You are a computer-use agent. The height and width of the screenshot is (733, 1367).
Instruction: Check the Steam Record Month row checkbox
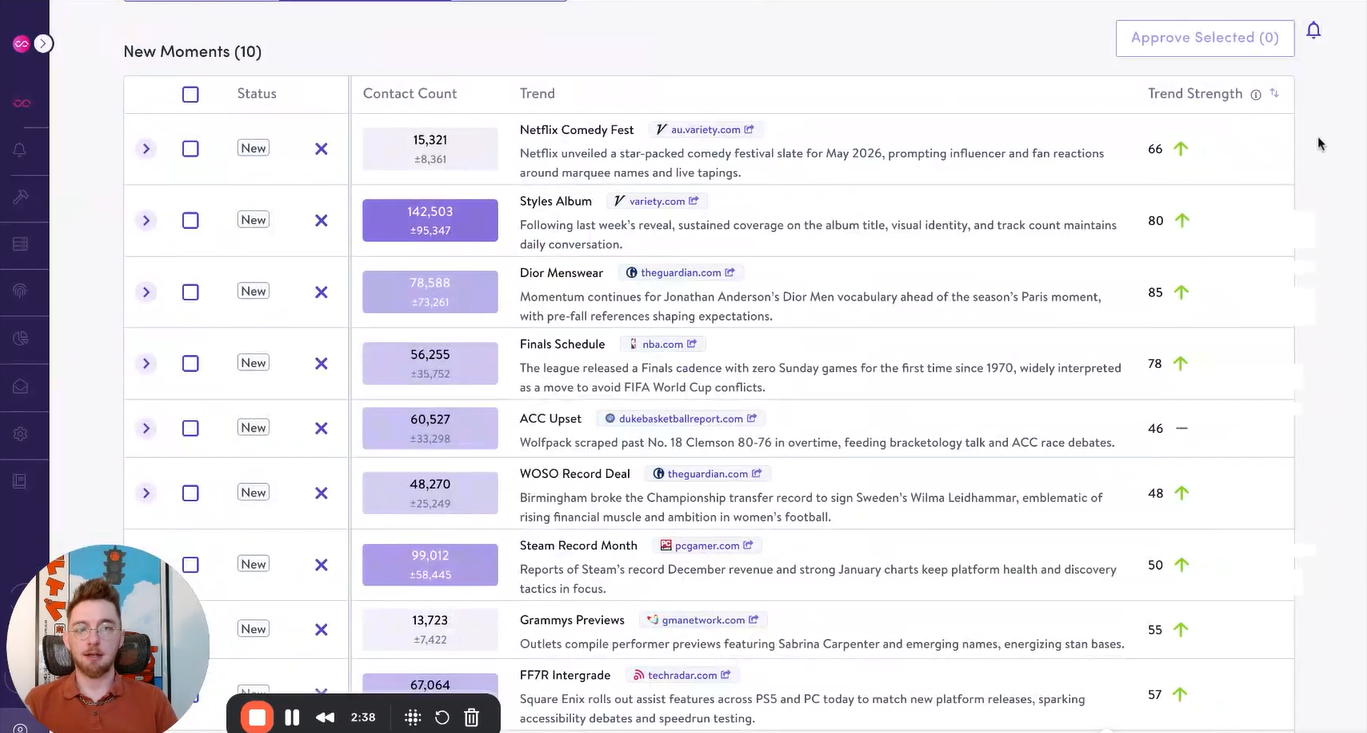point(190,565)
